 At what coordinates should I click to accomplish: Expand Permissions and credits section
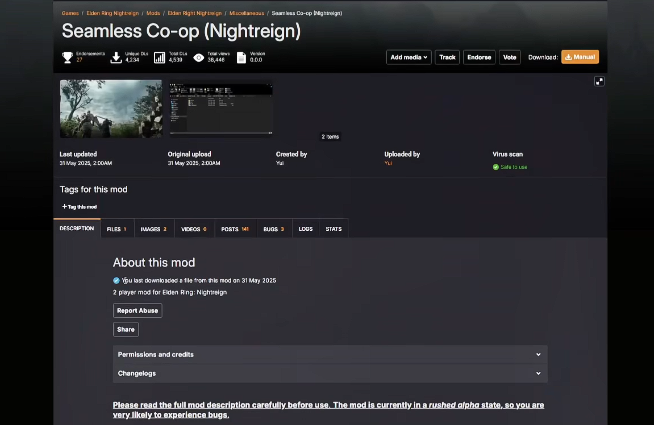tap(330, 355)
